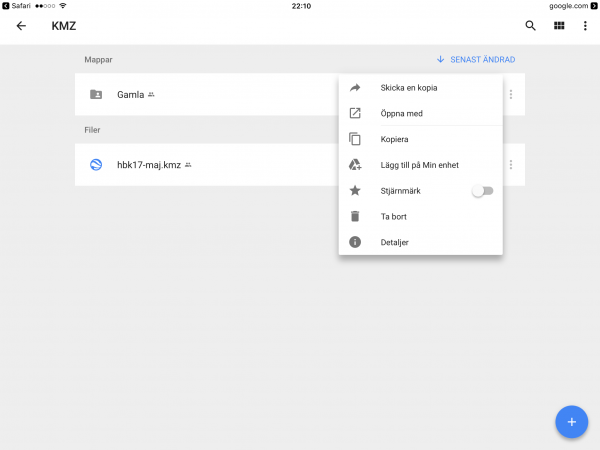Open more options for hbk17-maj.kmz
The image size is (600, 450).
(511, 164)
